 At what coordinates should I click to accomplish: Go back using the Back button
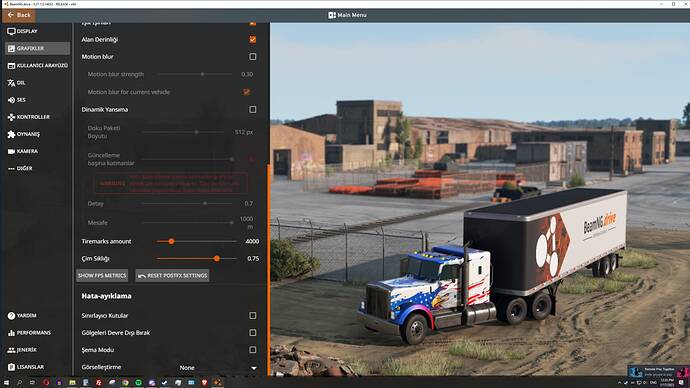[x=19, y=15]
